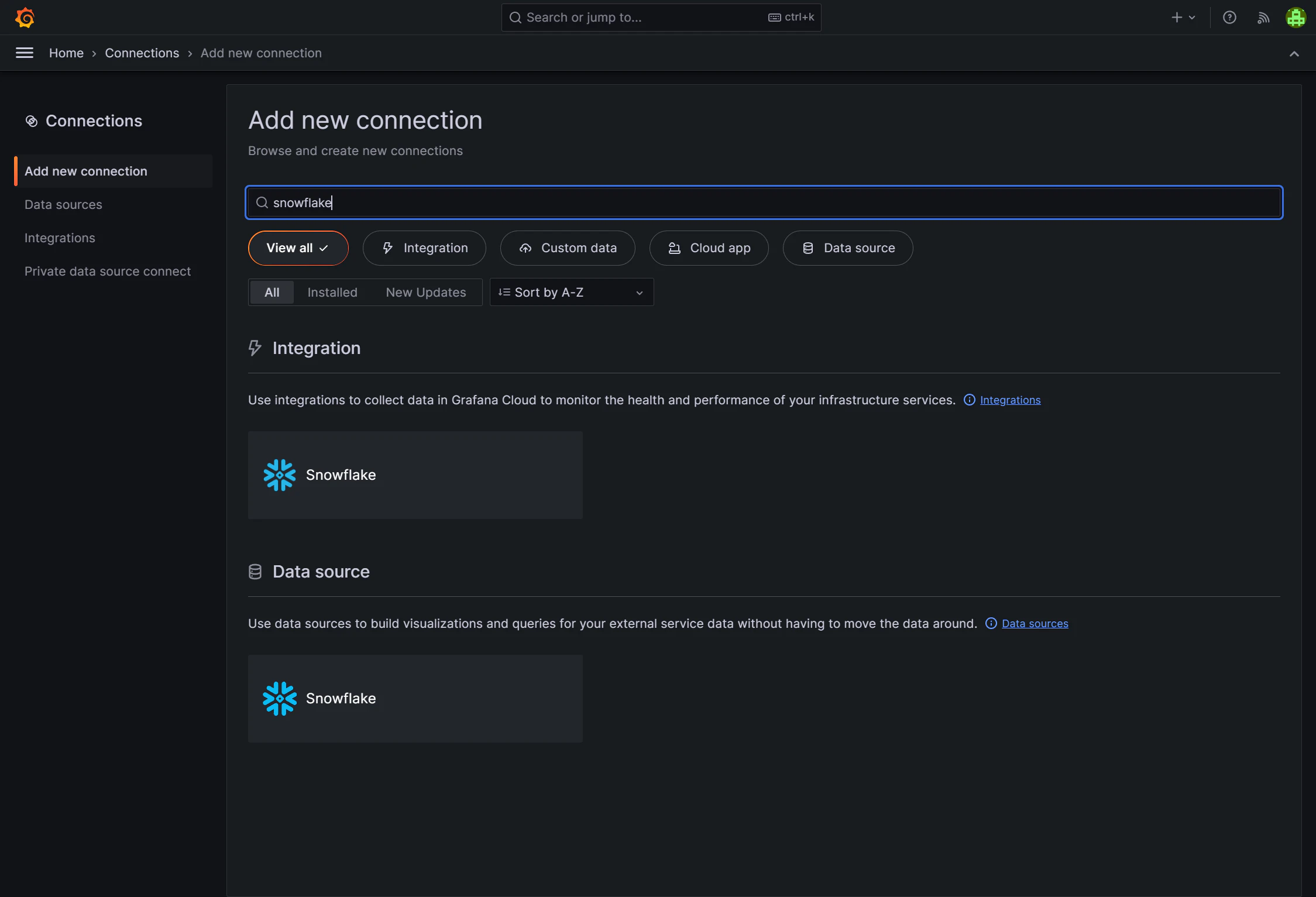1316x897 pixels.
Task: Navigate to Connections breadcrumb
Action: [142, 53]
